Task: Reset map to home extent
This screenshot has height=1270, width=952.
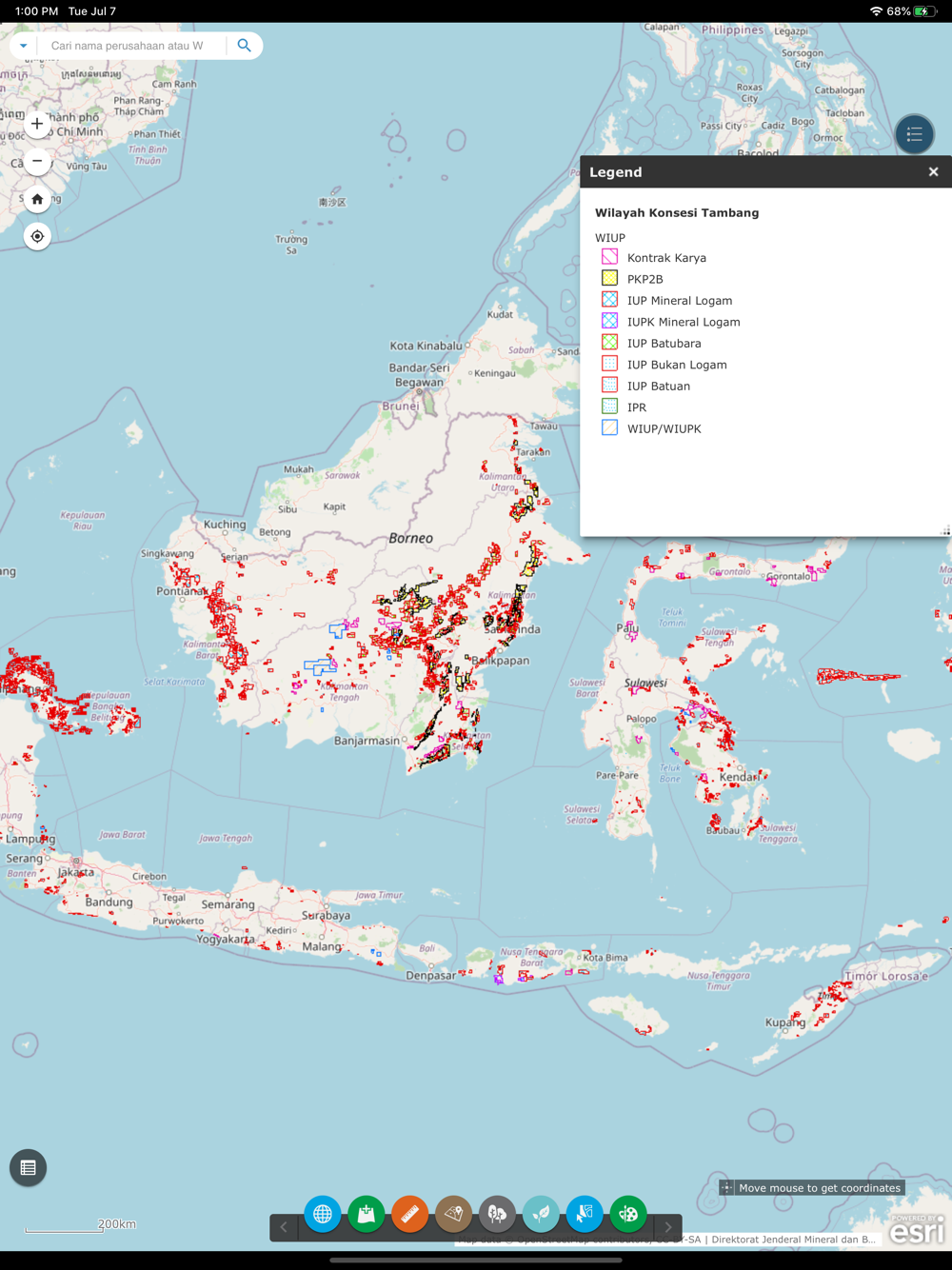Action: click(37, 199)
